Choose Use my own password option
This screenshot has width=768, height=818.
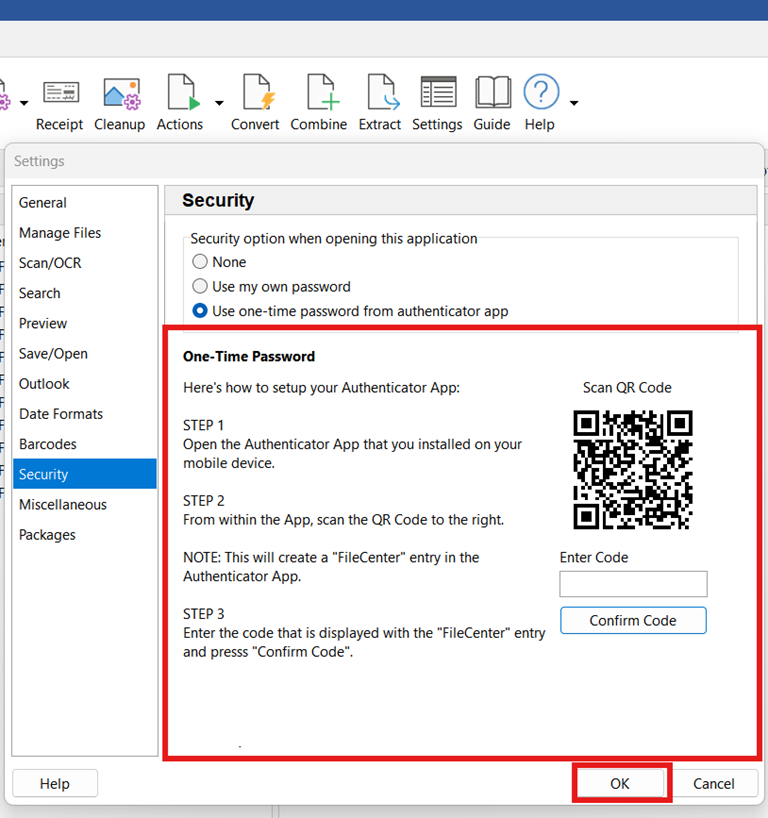point(200,287)
